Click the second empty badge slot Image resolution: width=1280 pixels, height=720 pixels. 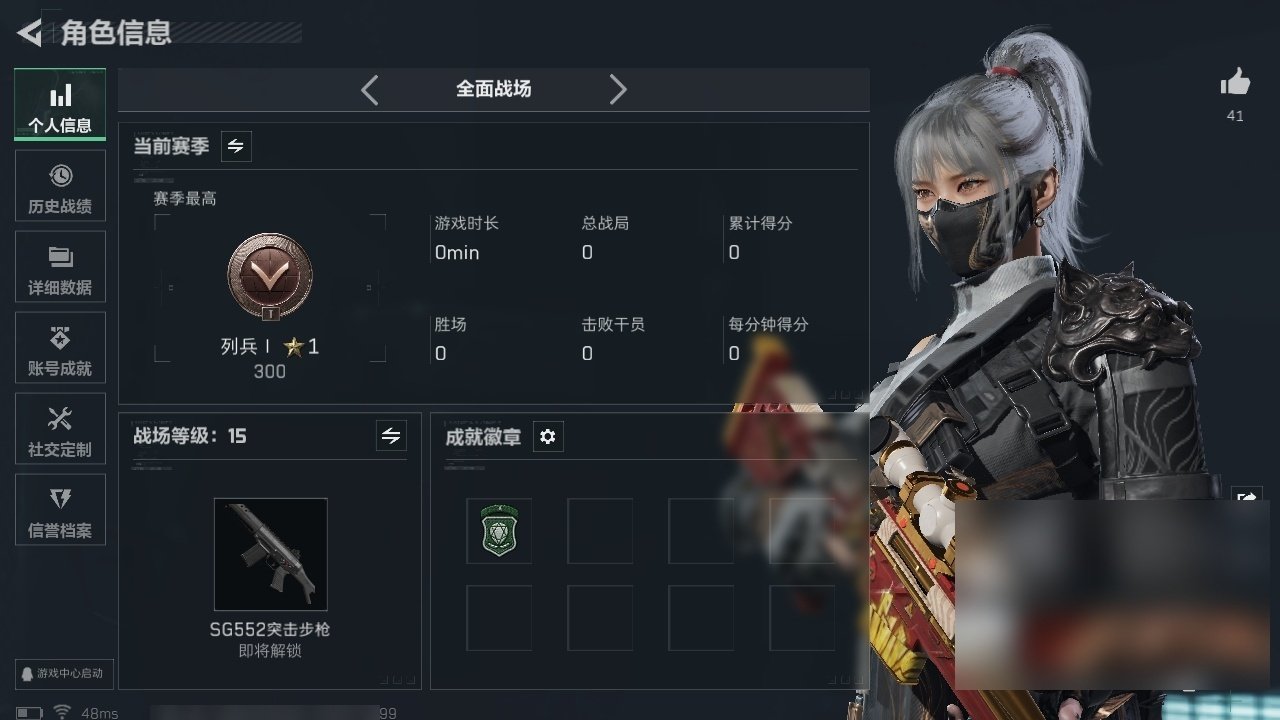click(x=600, y=530)
